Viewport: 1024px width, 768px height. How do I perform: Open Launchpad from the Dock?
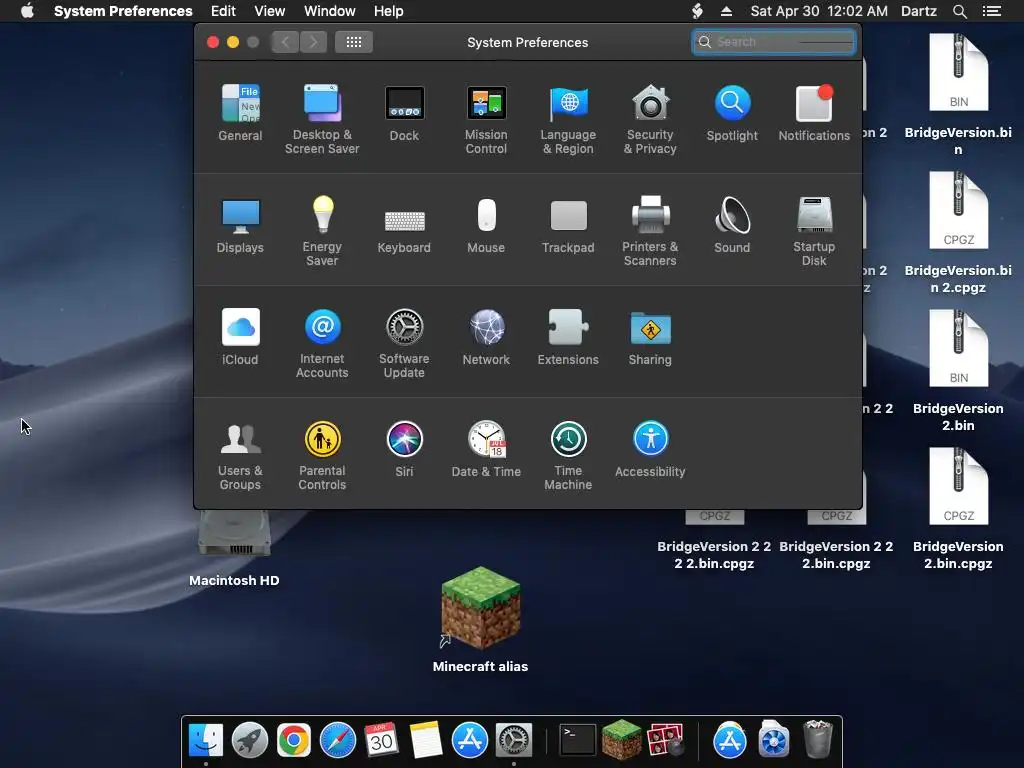pos(249,740)
